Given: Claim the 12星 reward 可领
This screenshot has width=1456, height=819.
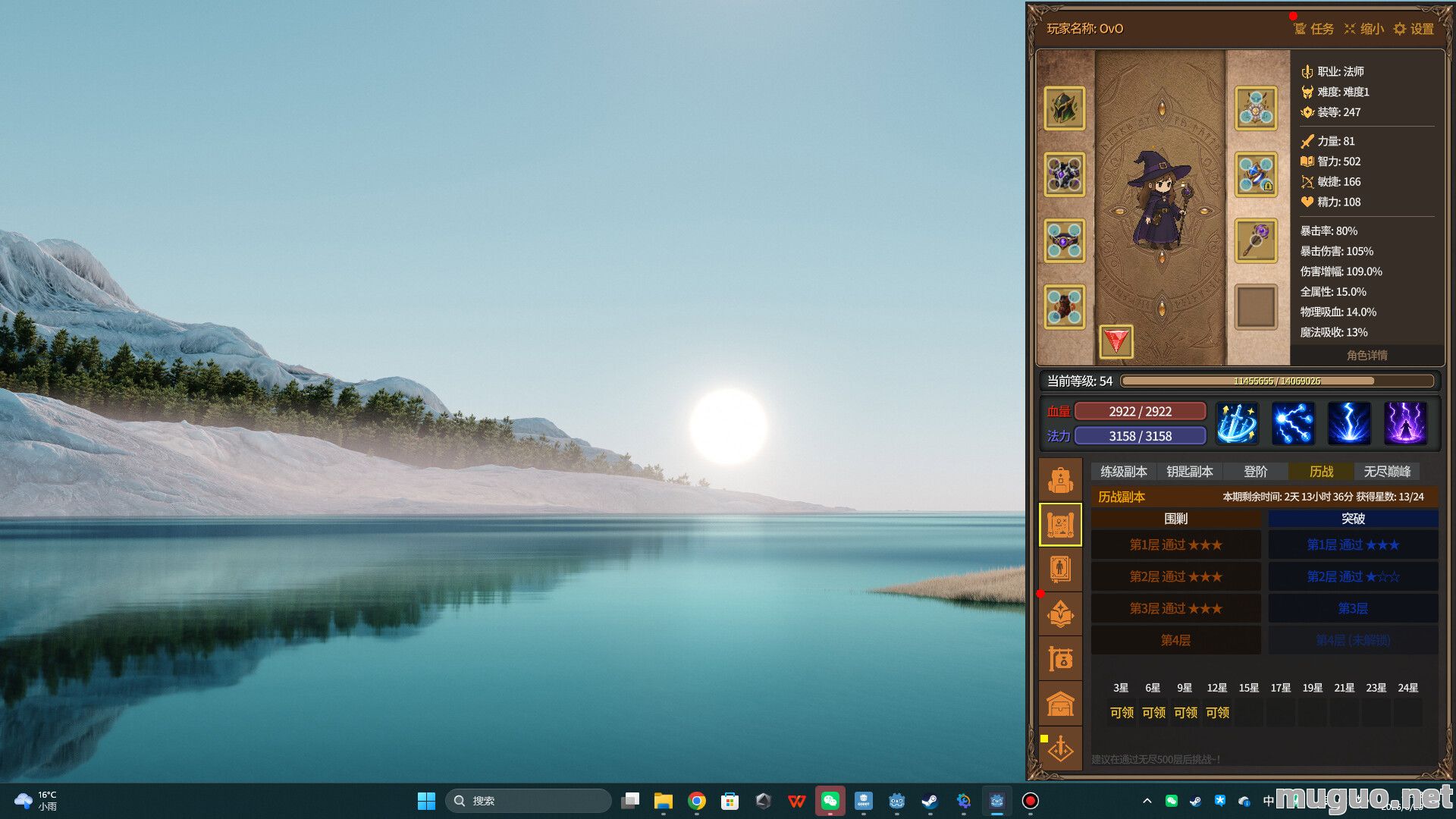Looking at the screenshot, I should tap(1217, 713).
